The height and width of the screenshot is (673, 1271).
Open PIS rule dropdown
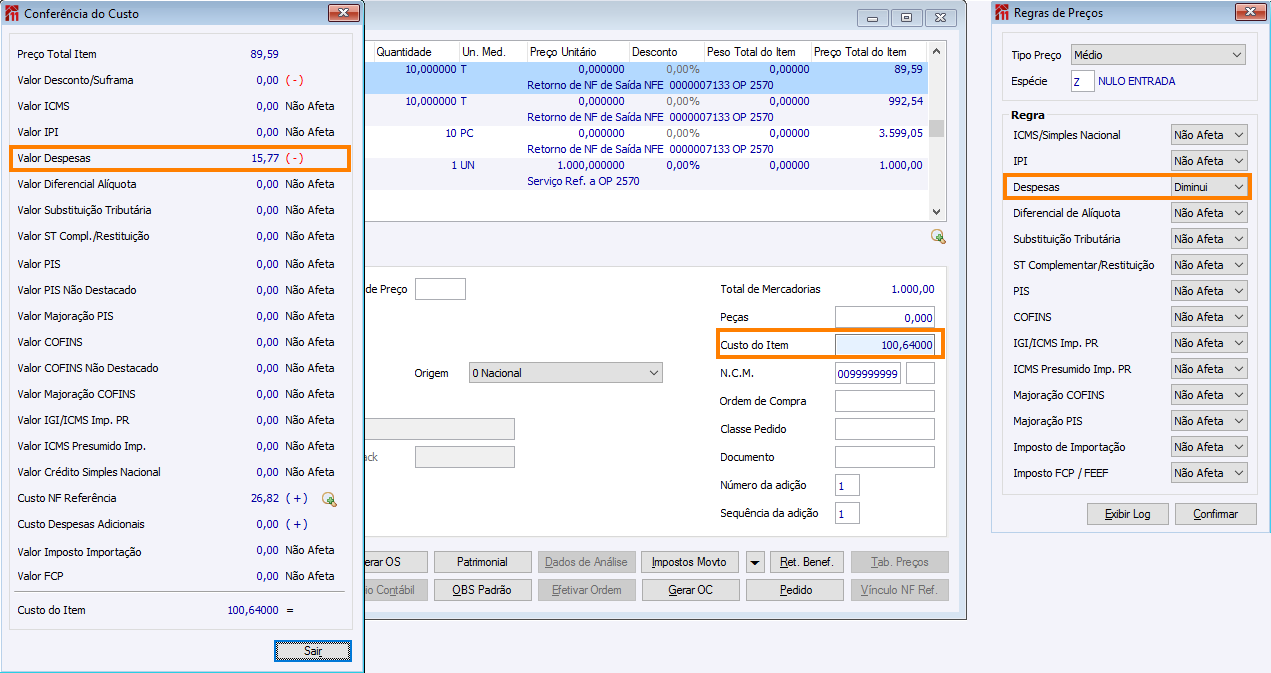(x=1209, y=291)
